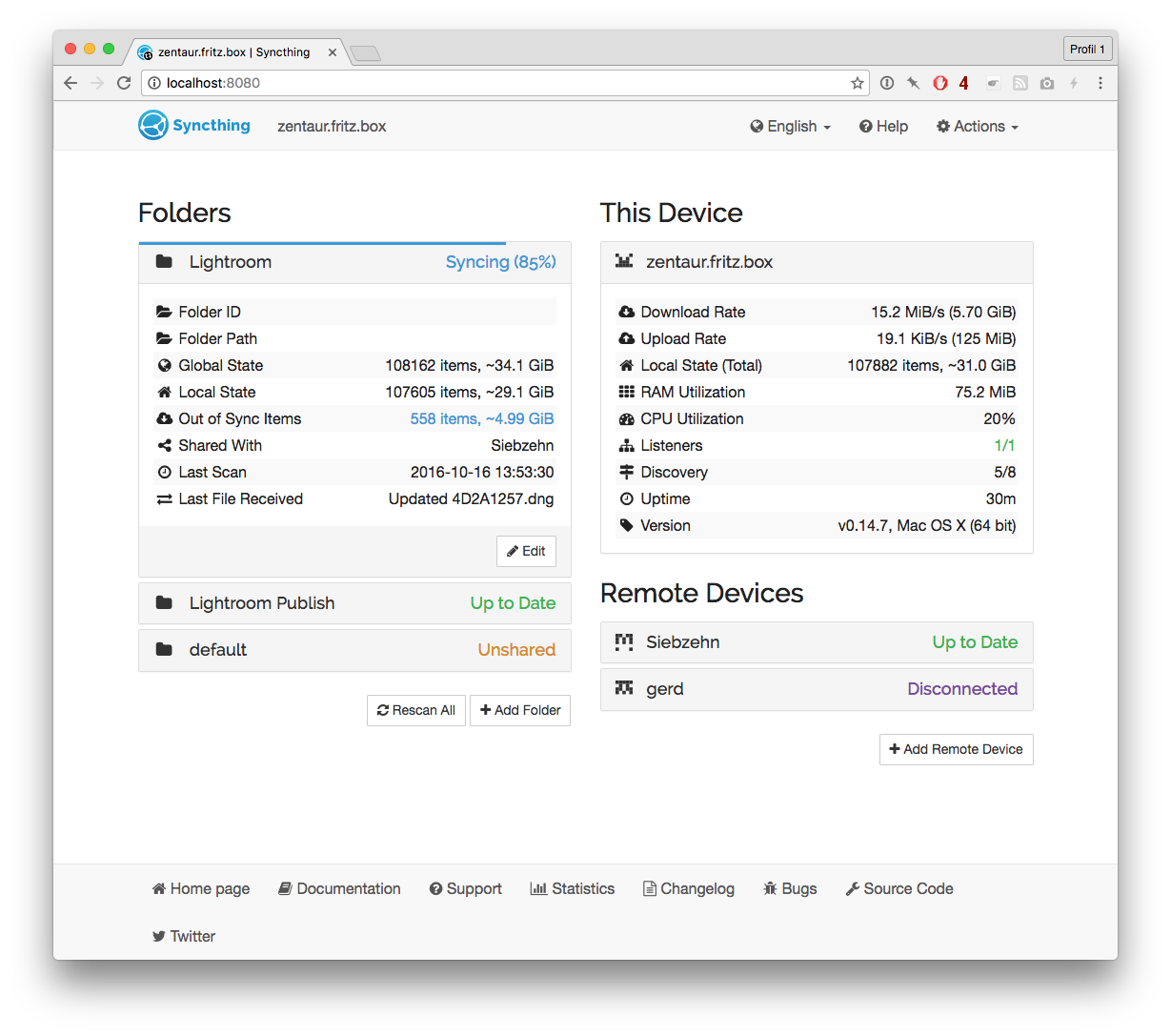Viewport: 1171px width, 1036px height.
Task: Bookmark the page with the star icon
Action: (858, 83)
